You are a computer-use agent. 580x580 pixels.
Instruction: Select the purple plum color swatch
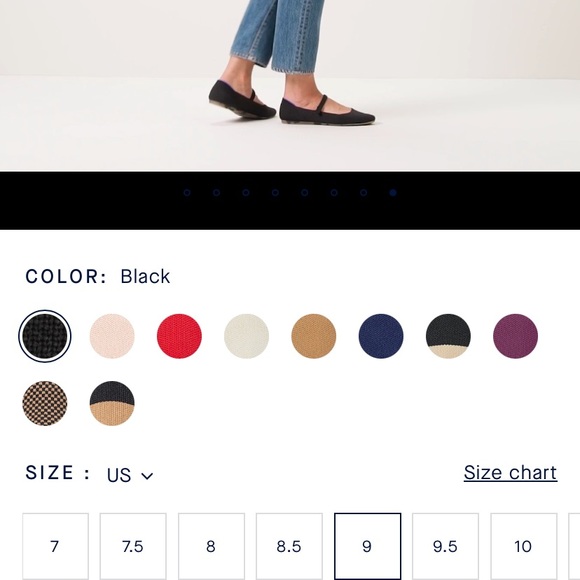516,336
